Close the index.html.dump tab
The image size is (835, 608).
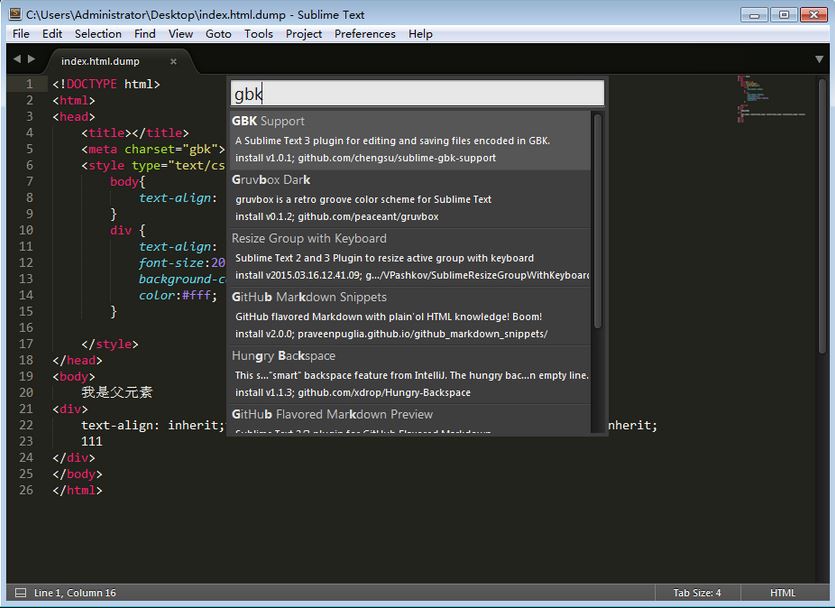[x=173, y=61]
